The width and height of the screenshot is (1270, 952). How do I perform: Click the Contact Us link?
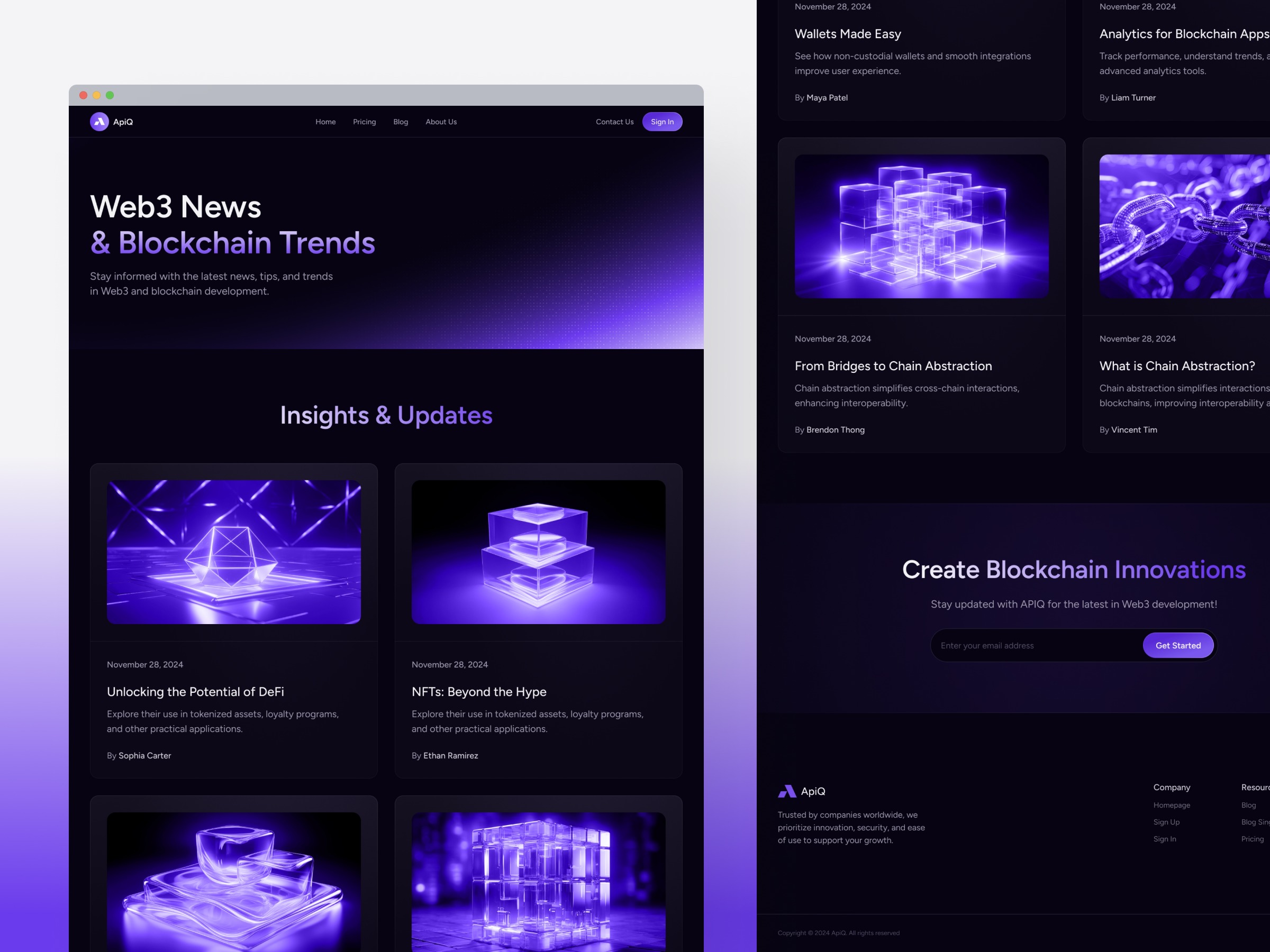pos(614,122)
